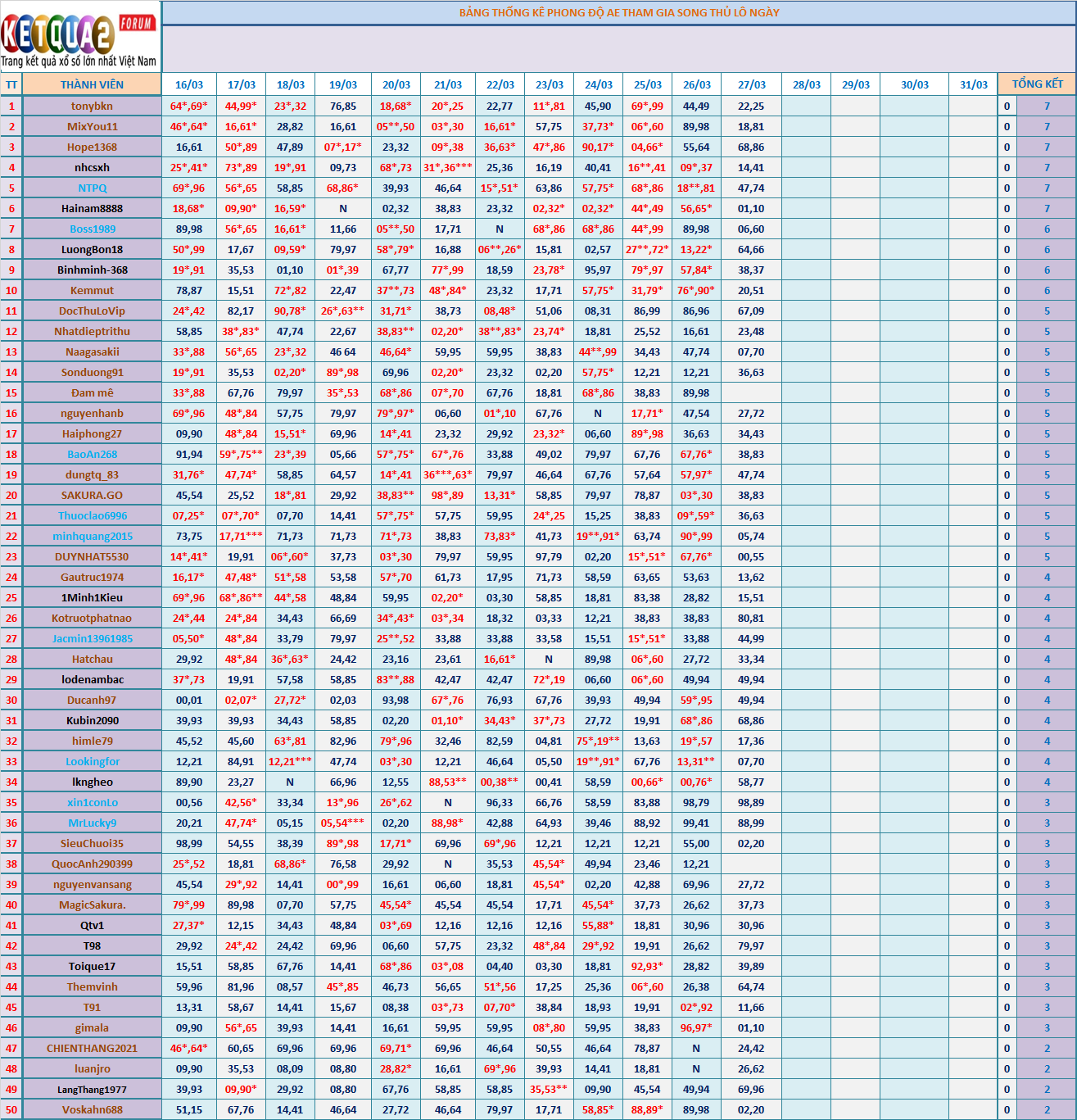Click the THÀNH VIÊN column header
The width and height of the screenshot is (1077, 1120).
click(92, 84)
